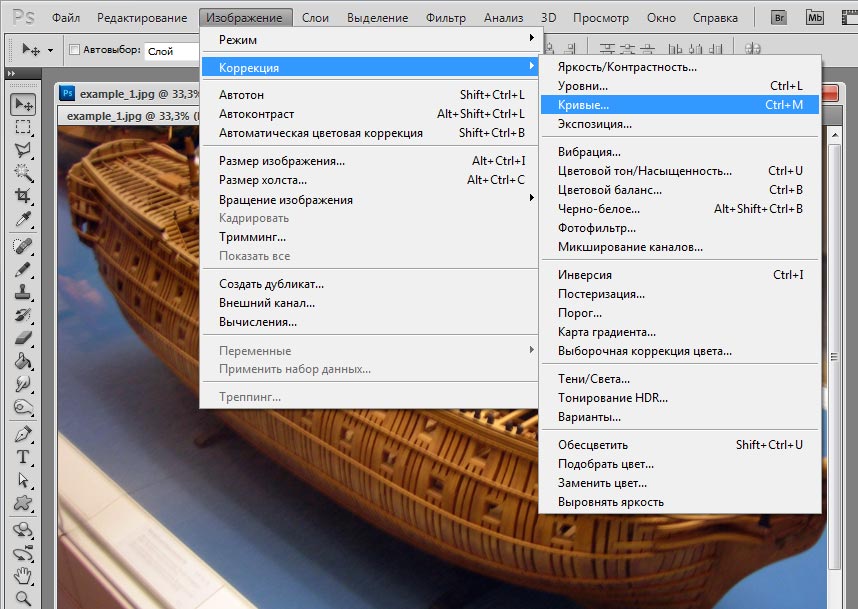Select the Pen tool

click(23, 434)
